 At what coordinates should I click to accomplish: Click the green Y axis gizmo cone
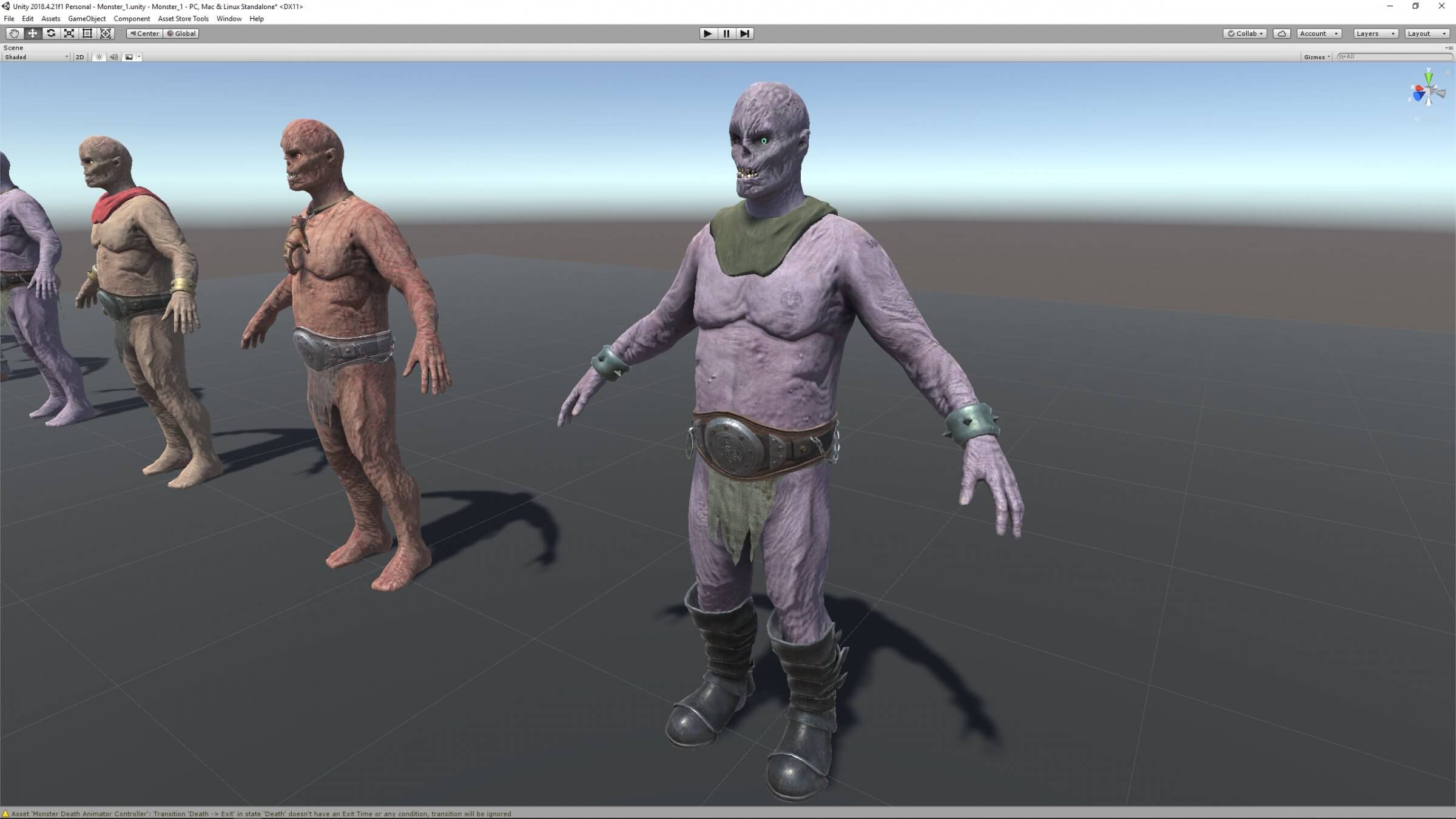[x=1429, y=78]
